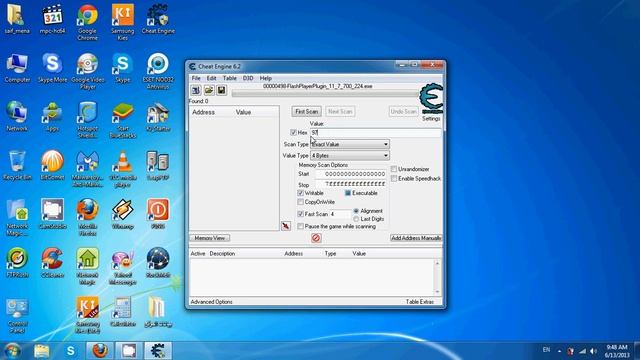Open the Table menu
Viewport: 640px width, 360px height.
(x=229, y=78)
